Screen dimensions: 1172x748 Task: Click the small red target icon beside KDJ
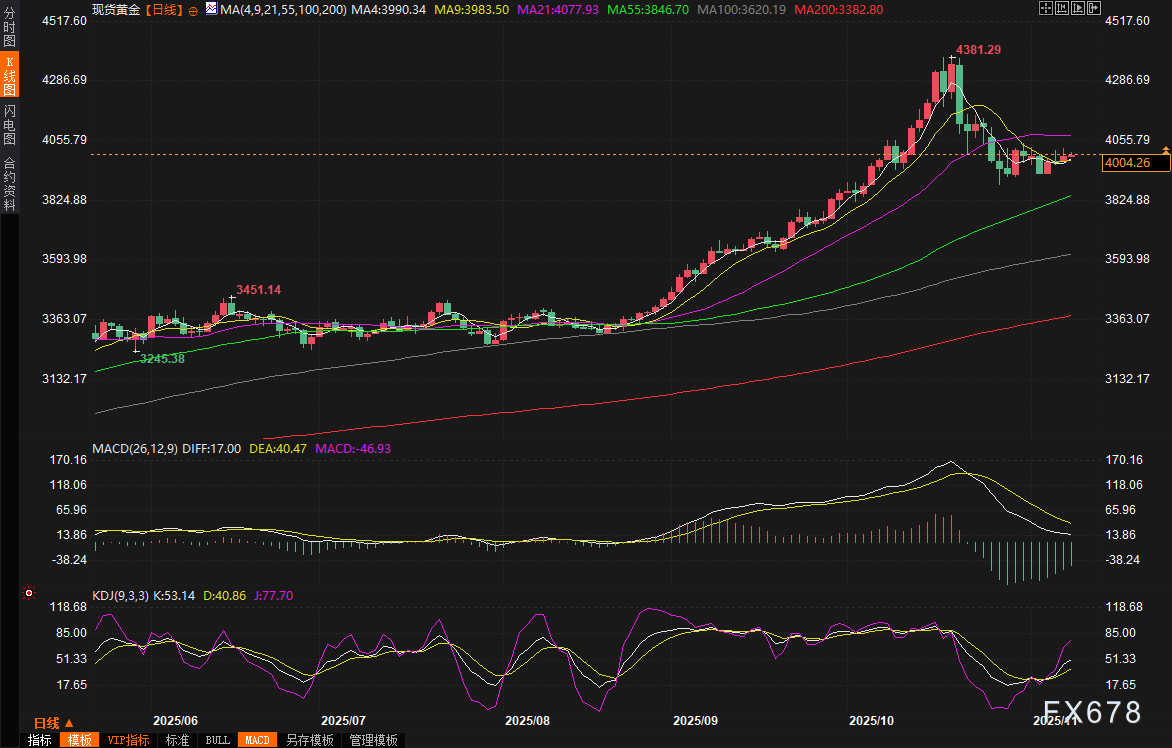tap(29, 593)
